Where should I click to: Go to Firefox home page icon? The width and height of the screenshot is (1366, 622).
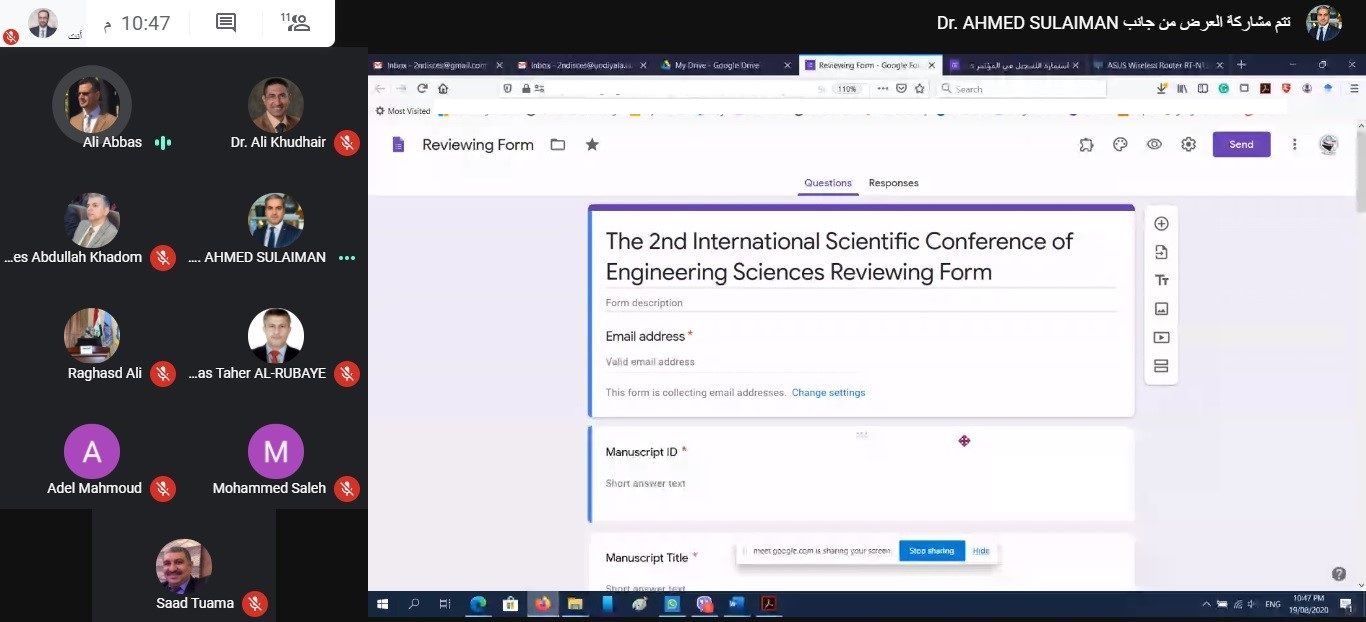(443, 88)
